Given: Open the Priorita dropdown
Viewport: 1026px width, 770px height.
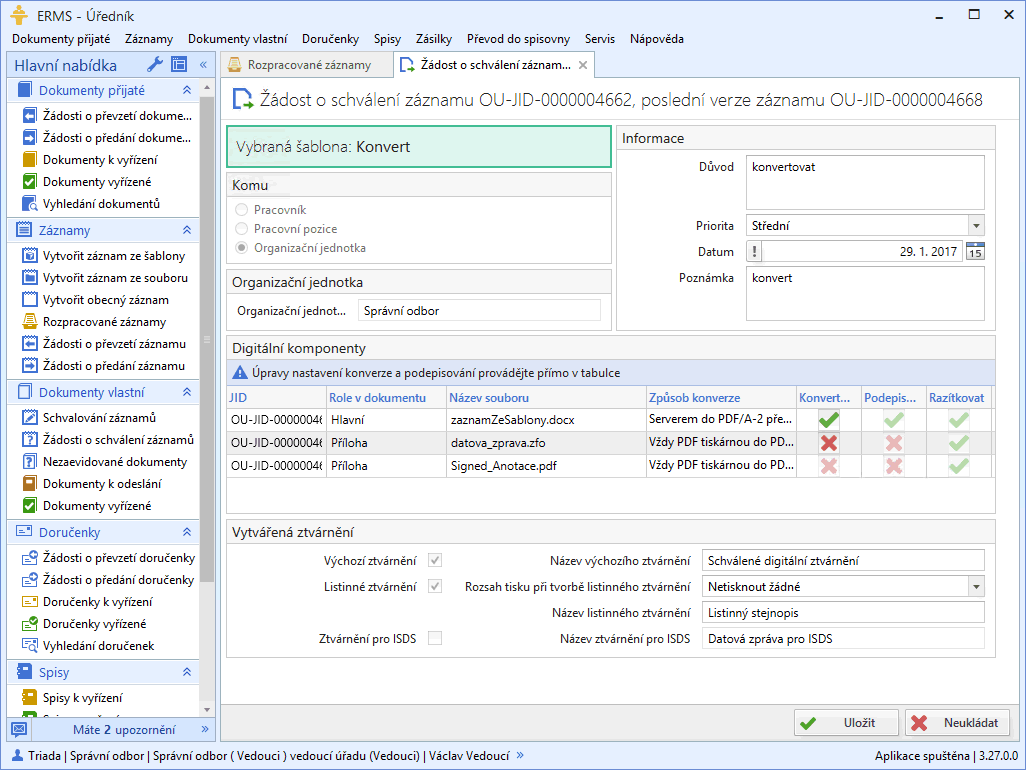Looking at the screenshot, I should click(x=976, y=226).
